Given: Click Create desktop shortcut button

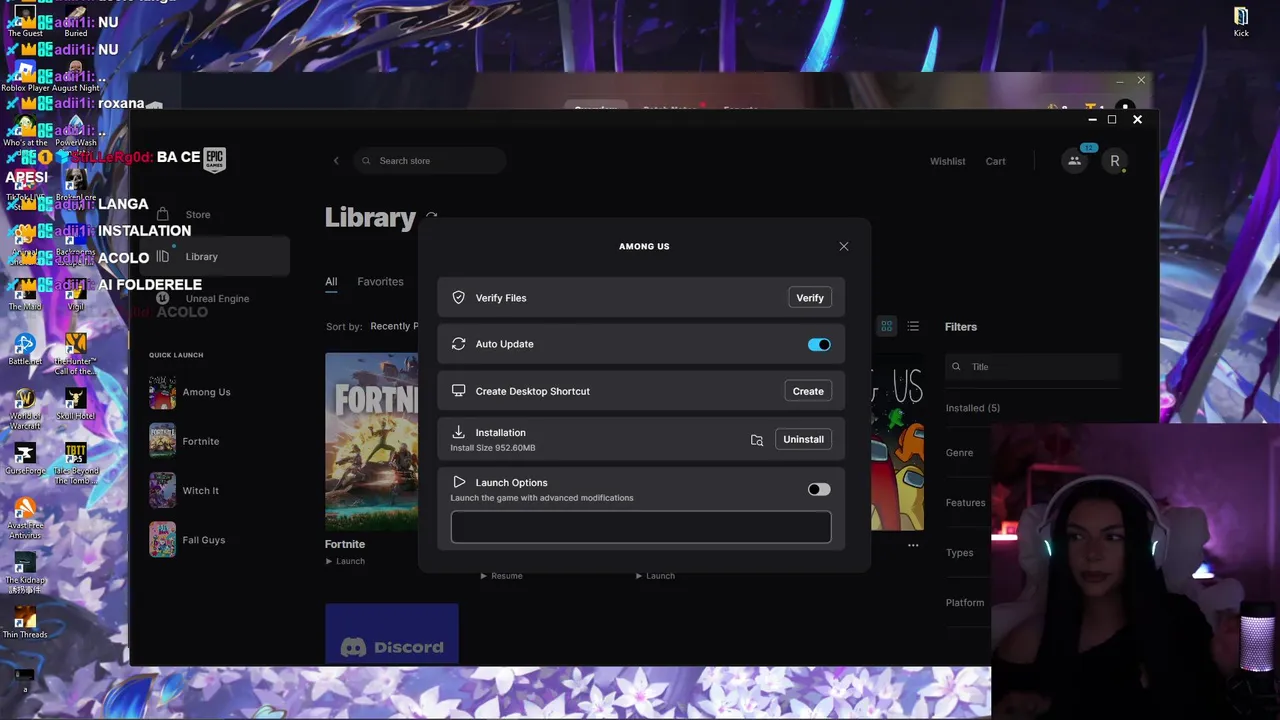Looking at the screenshot, I should [808, 391].
